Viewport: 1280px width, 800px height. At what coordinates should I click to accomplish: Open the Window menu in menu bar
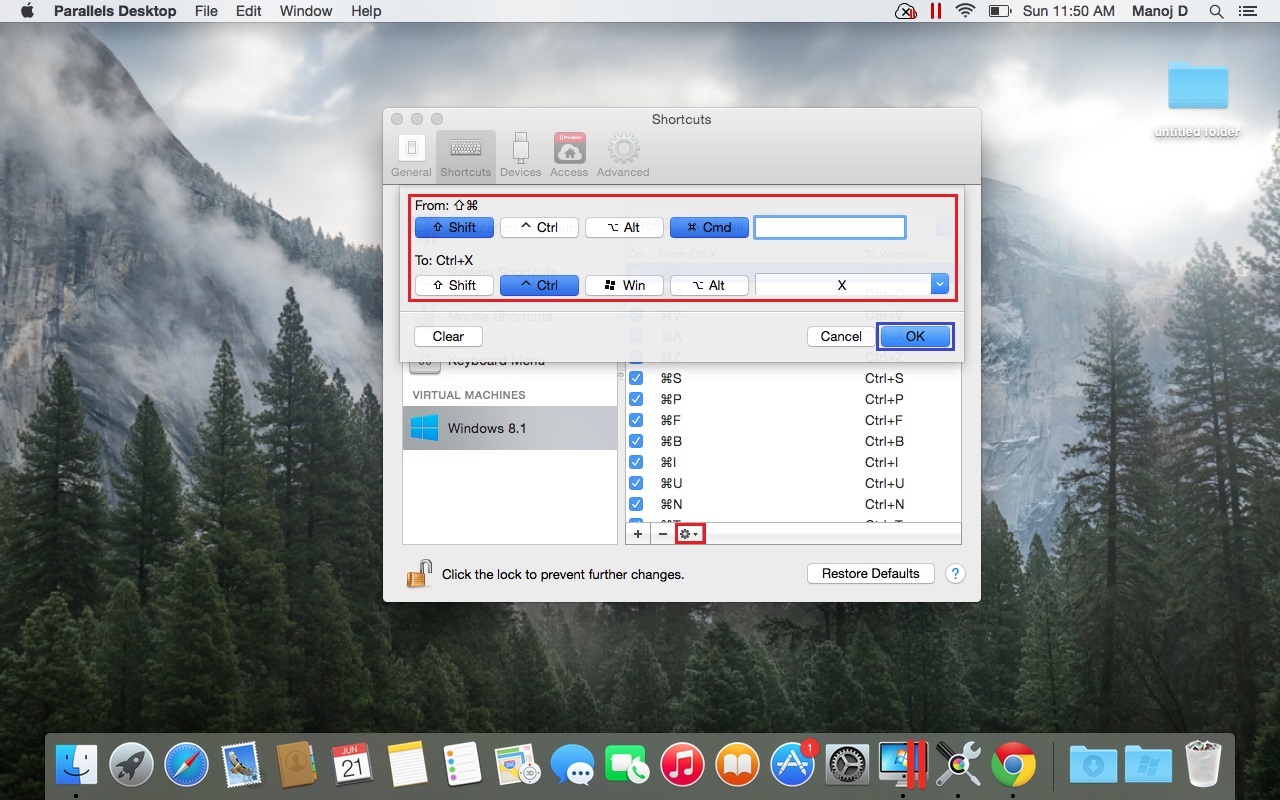coord(306,11)
